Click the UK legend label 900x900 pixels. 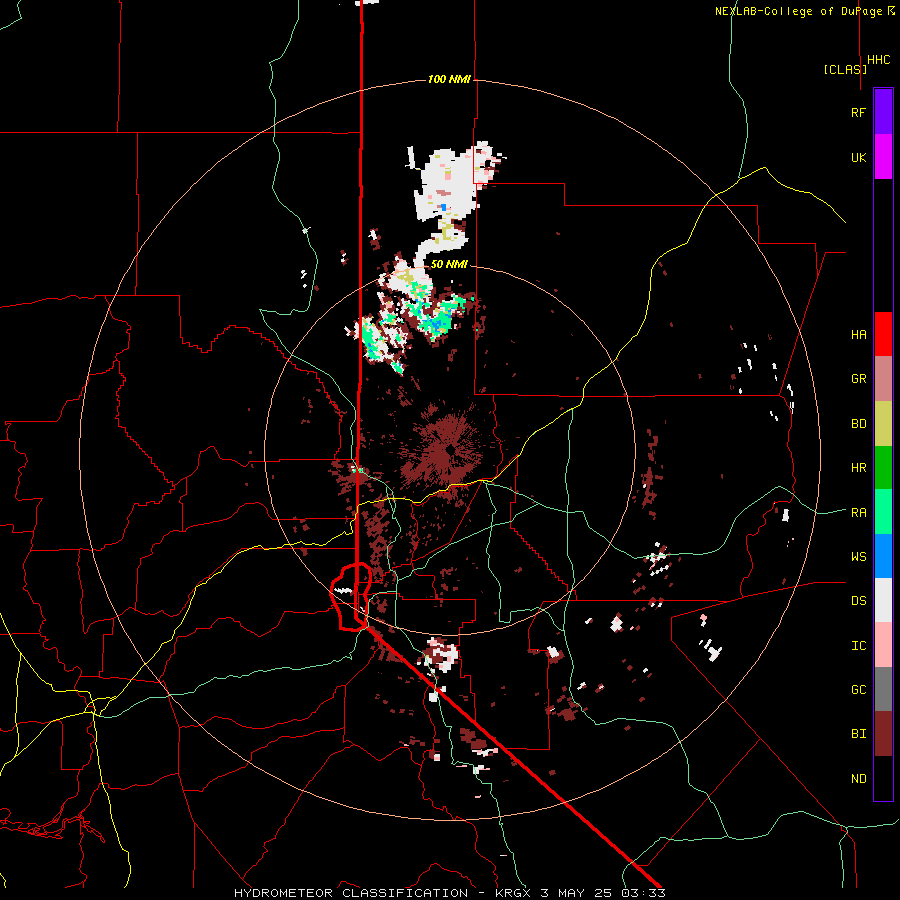(858, 157)
